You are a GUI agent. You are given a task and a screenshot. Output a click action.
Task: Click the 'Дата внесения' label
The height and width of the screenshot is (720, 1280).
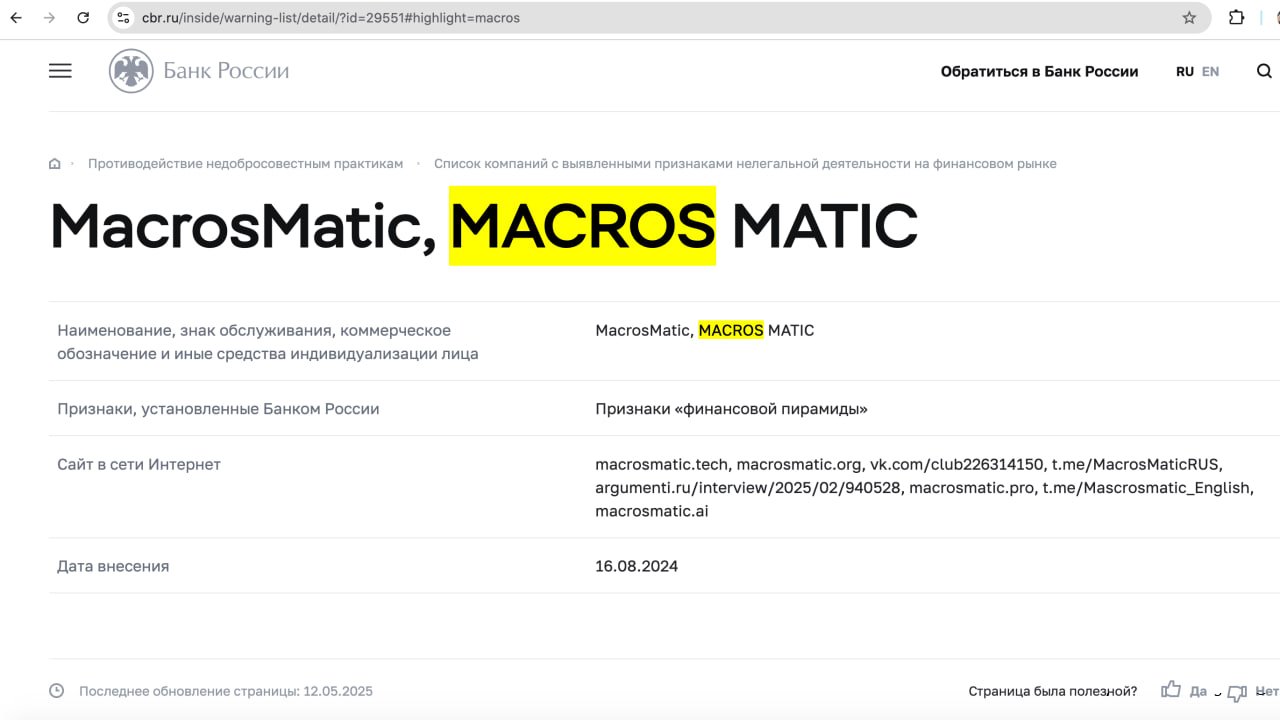[113, 566]
